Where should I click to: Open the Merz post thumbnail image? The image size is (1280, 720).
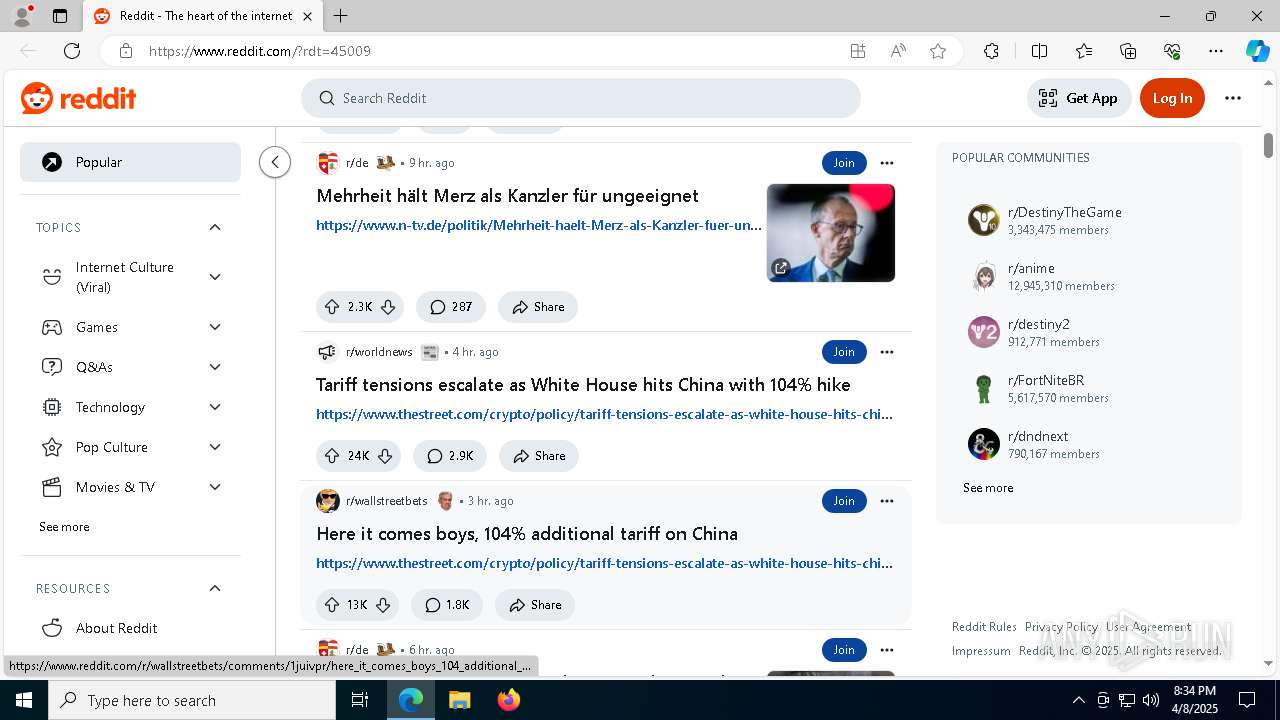tap(831, 233)
